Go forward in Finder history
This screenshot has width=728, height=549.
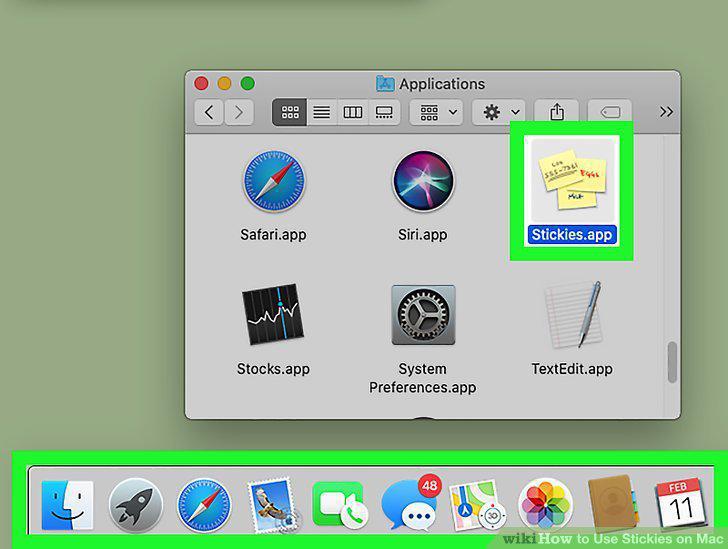239,112
